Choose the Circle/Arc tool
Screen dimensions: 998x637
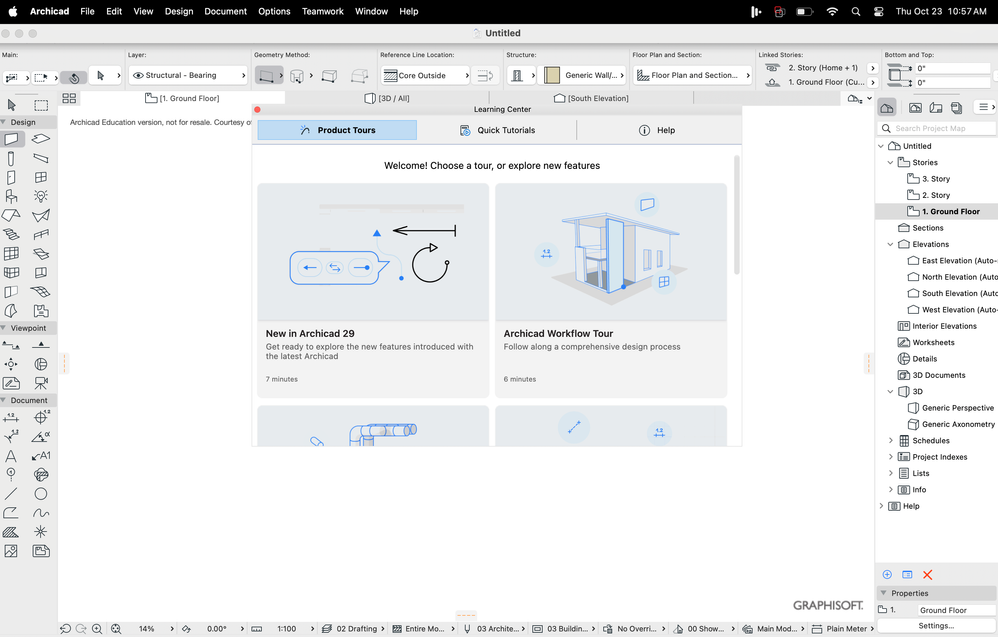point(41,494)
